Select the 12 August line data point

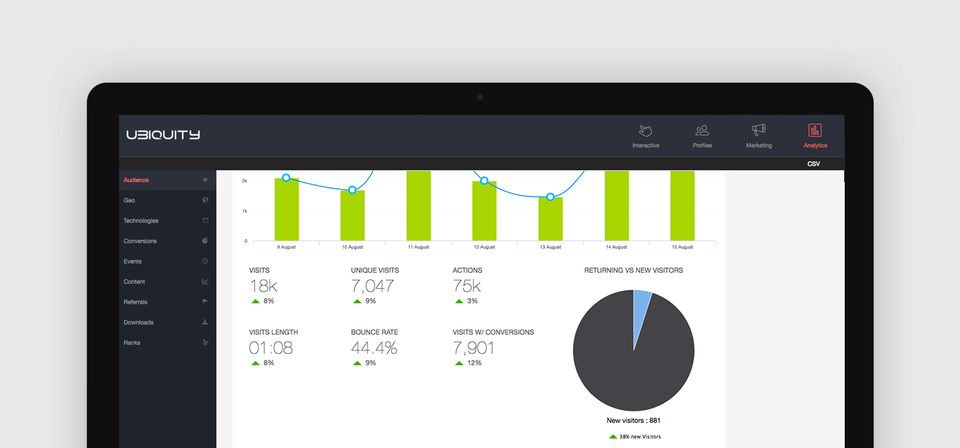pos(484,181)
